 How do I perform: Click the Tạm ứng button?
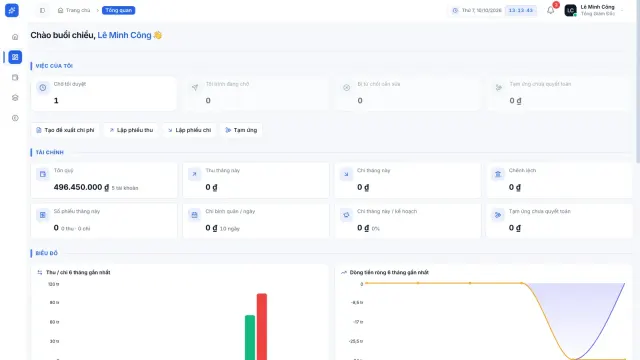(x=241, y=130)
